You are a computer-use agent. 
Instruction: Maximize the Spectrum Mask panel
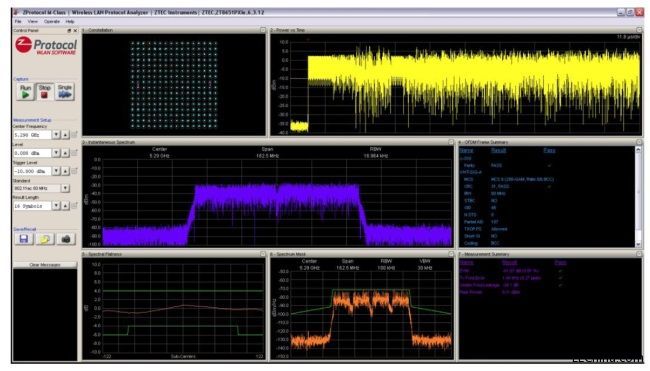451,254
